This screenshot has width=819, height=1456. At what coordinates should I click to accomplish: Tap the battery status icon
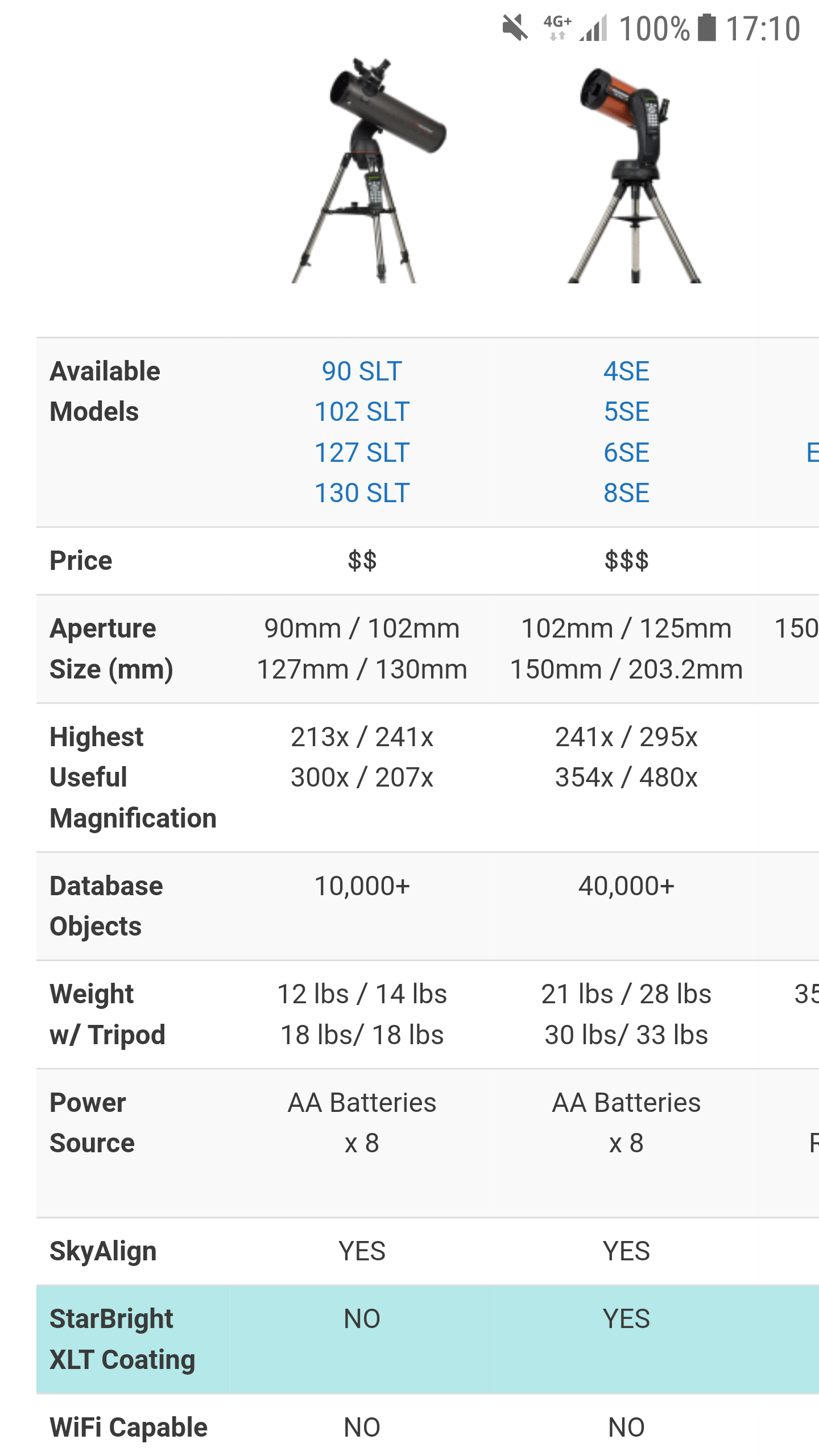706,28
